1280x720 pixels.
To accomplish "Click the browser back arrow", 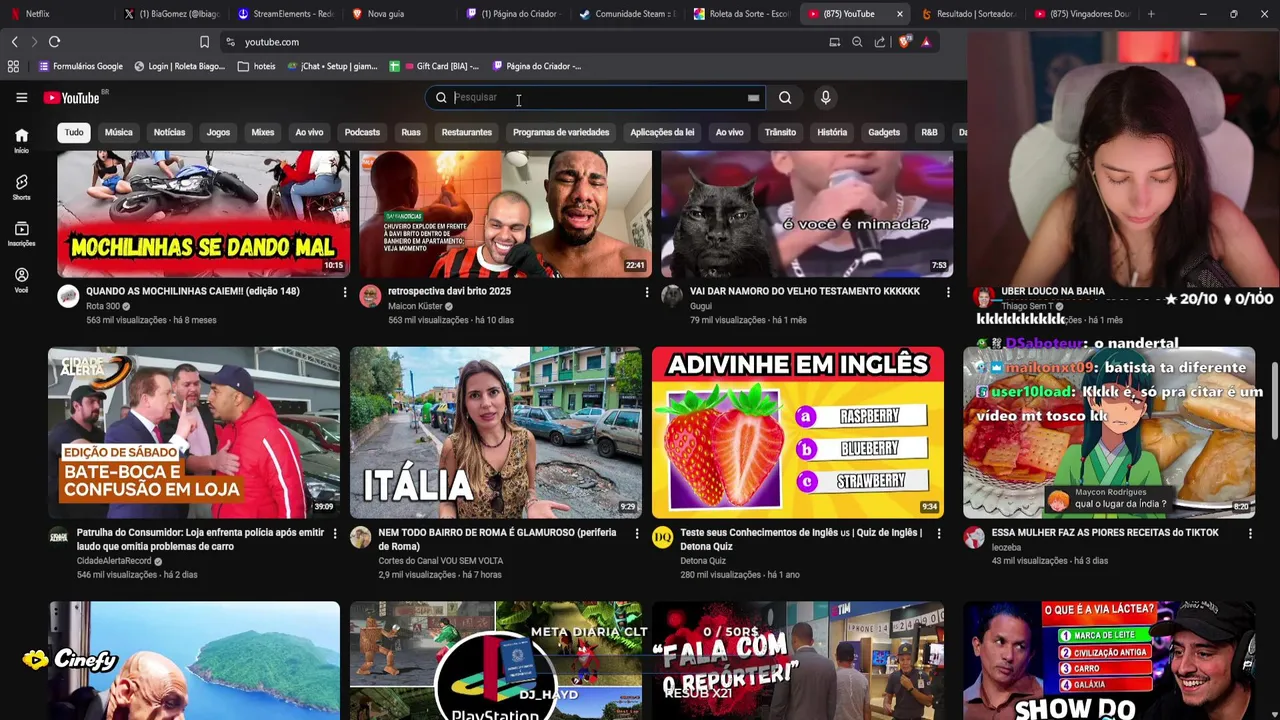I will pos(14,42).
